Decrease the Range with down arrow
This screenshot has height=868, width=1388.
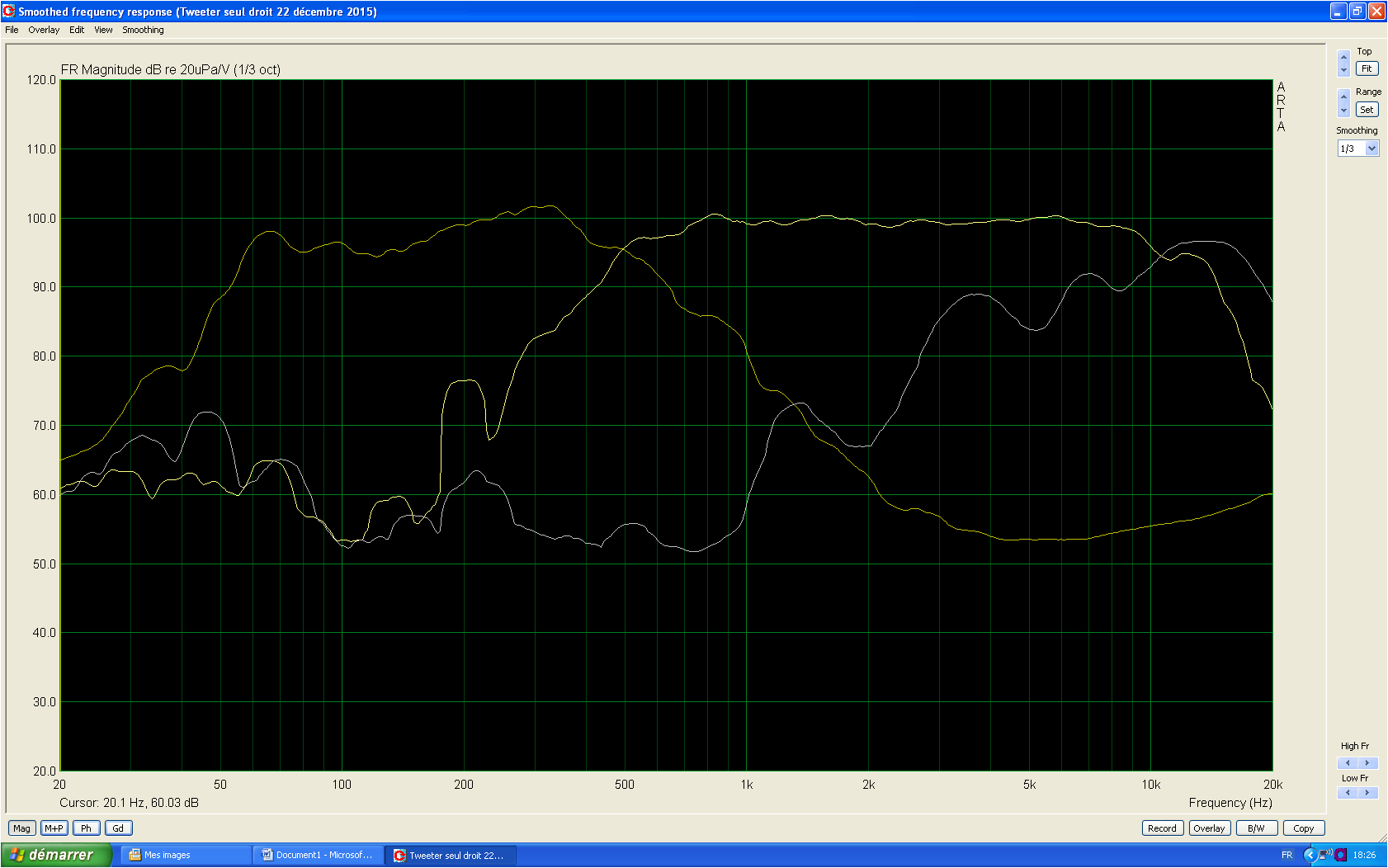tap(1343, 111)
